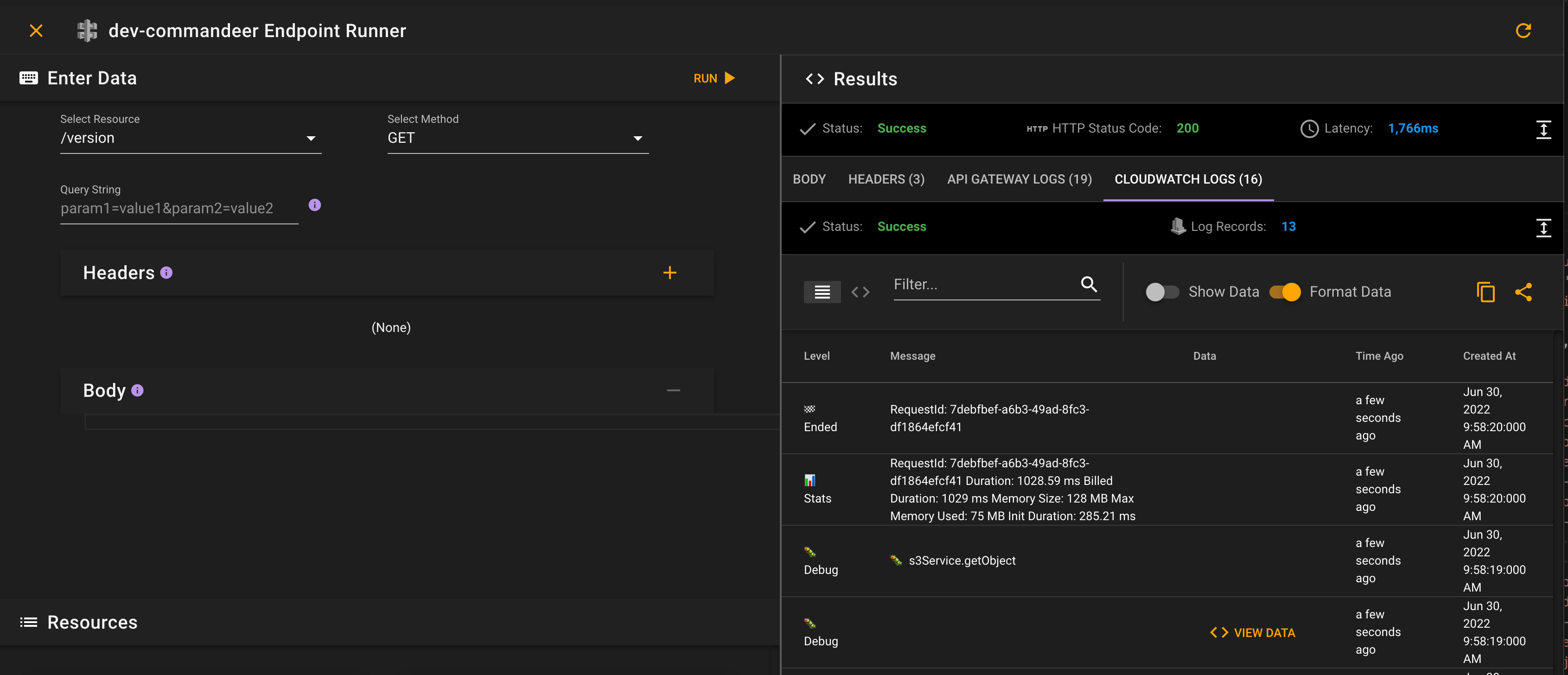Image resolution: width=1568 pixels, height=675 pixels.
Task: Open the Select Method dropdown
Action: pyautogui.click(x=518, y=138)
